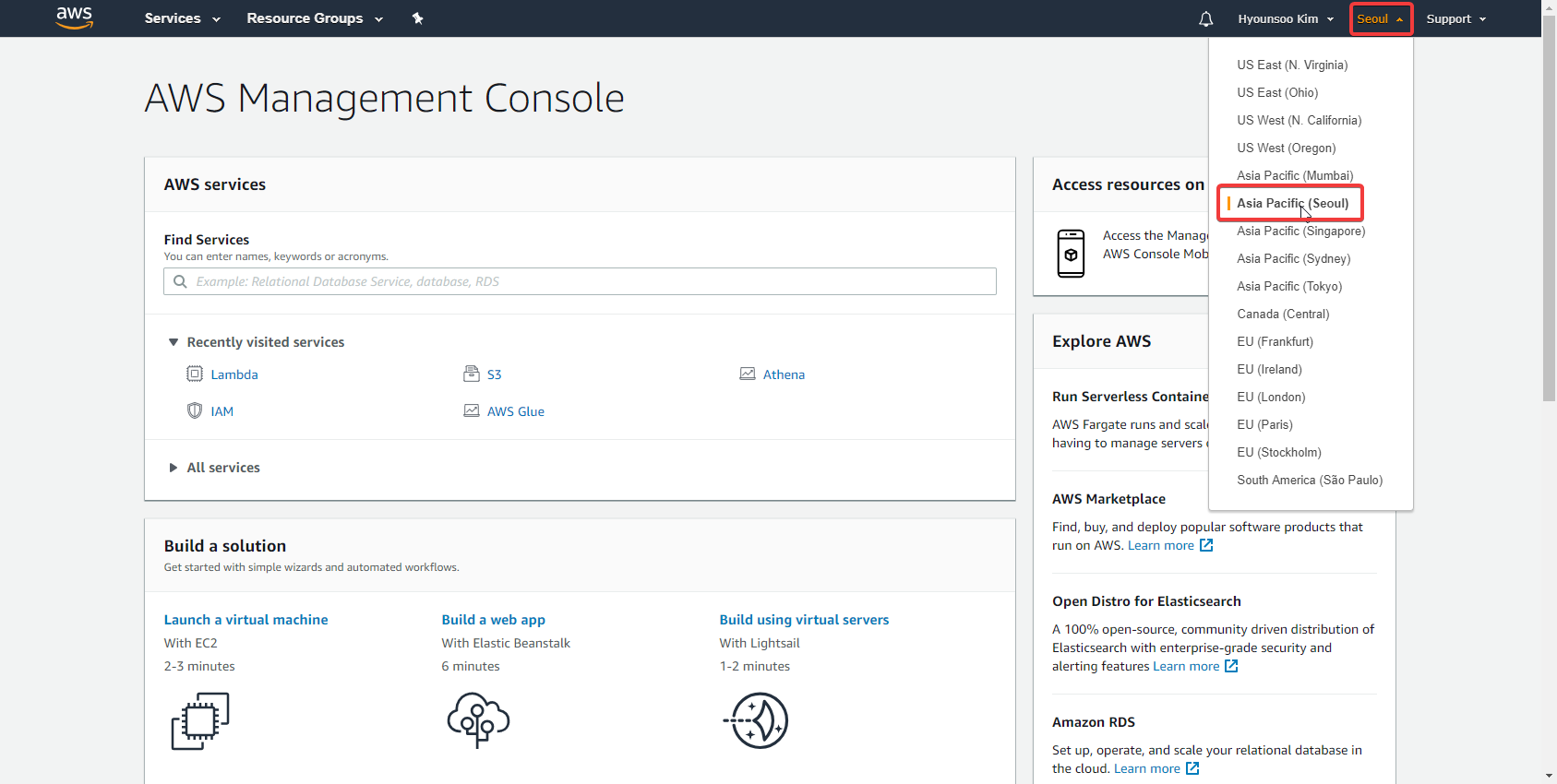
Task: Click the Elastic Beanstalk cloud tree icon
Action: 478,720
